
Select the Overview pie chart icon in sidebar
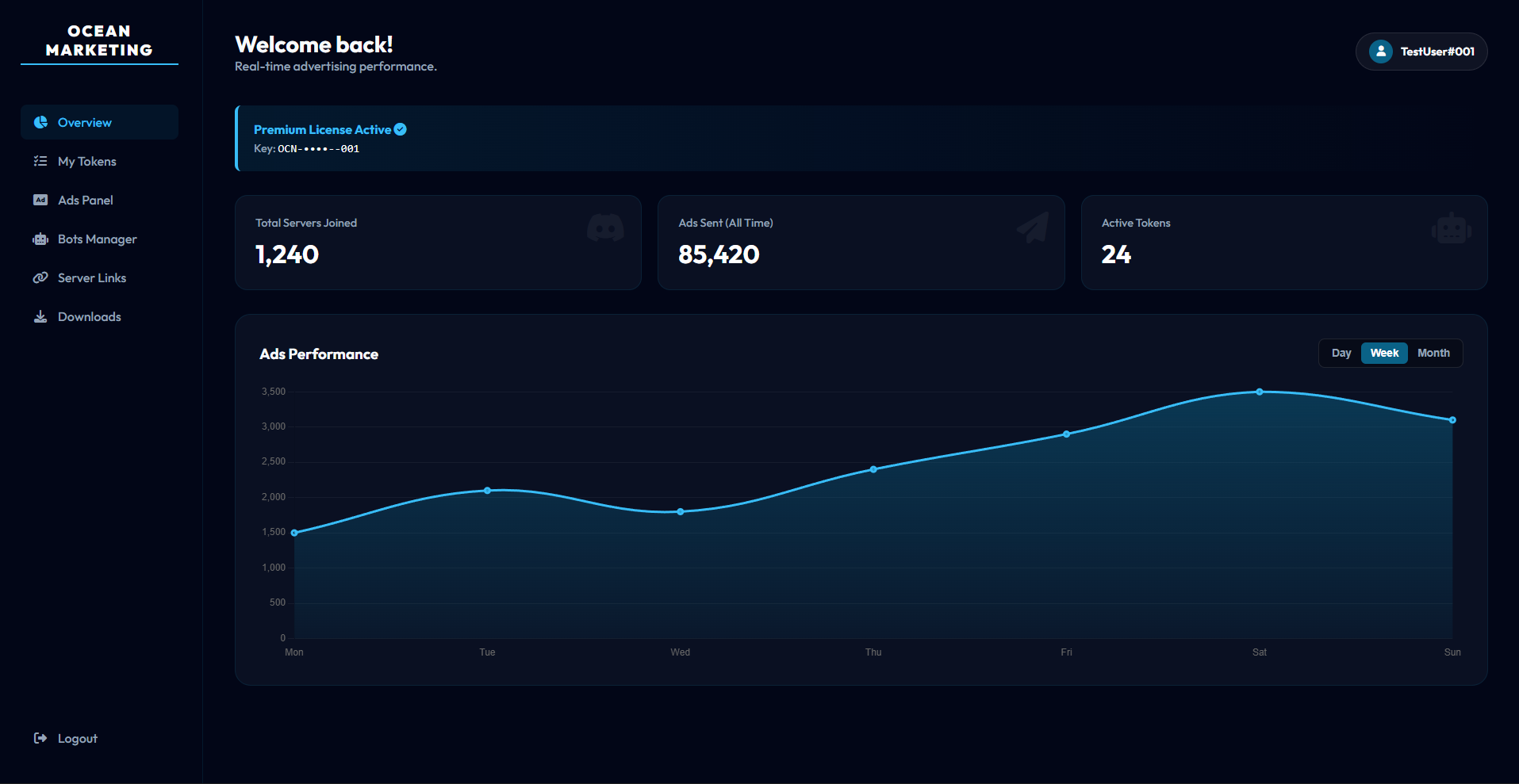point(40,122)
